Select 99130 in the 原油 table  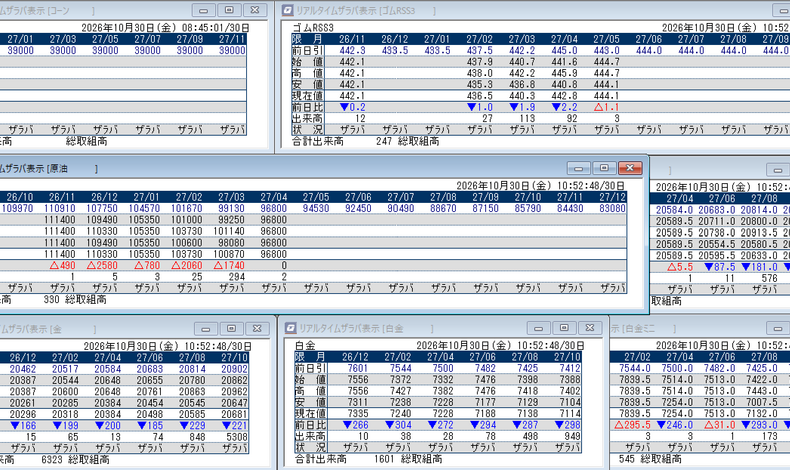(231, 209)
